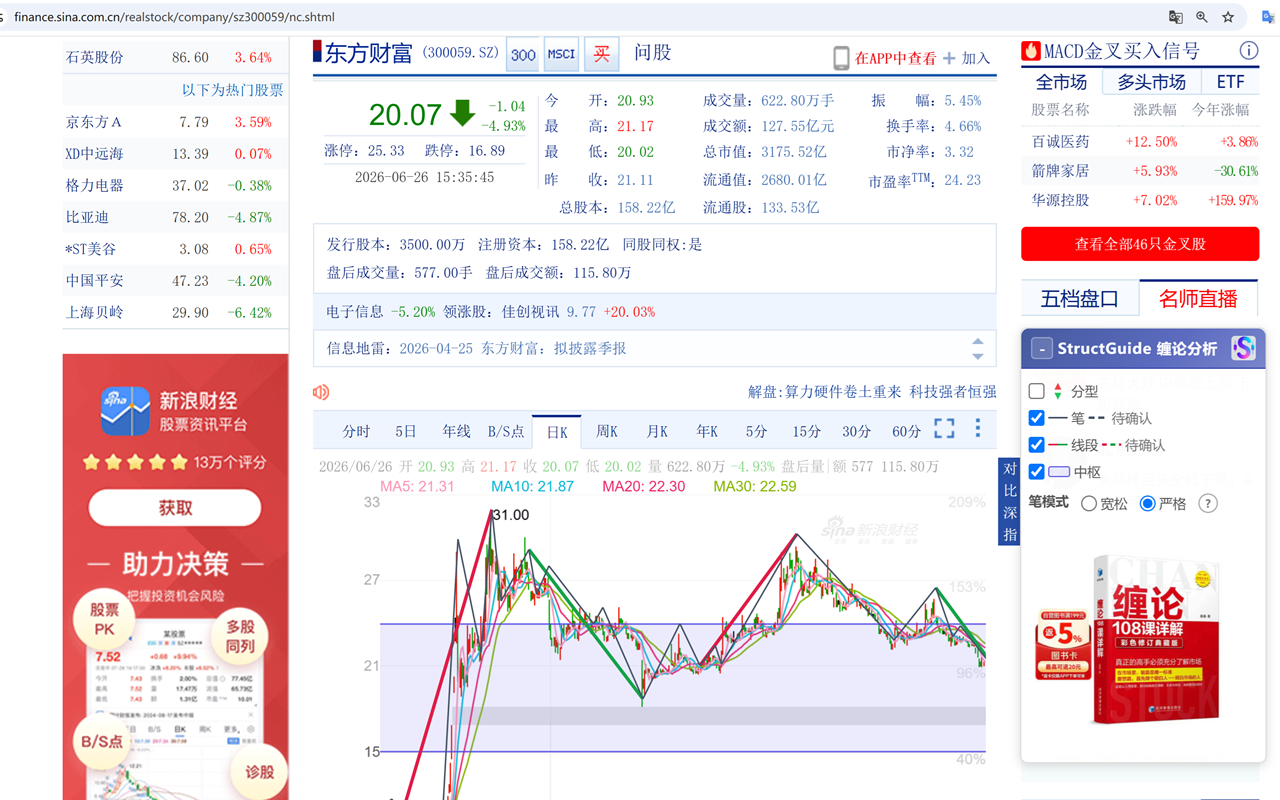Uncheck the 线段 待确认 checkbox

(x=1037, y=445)
